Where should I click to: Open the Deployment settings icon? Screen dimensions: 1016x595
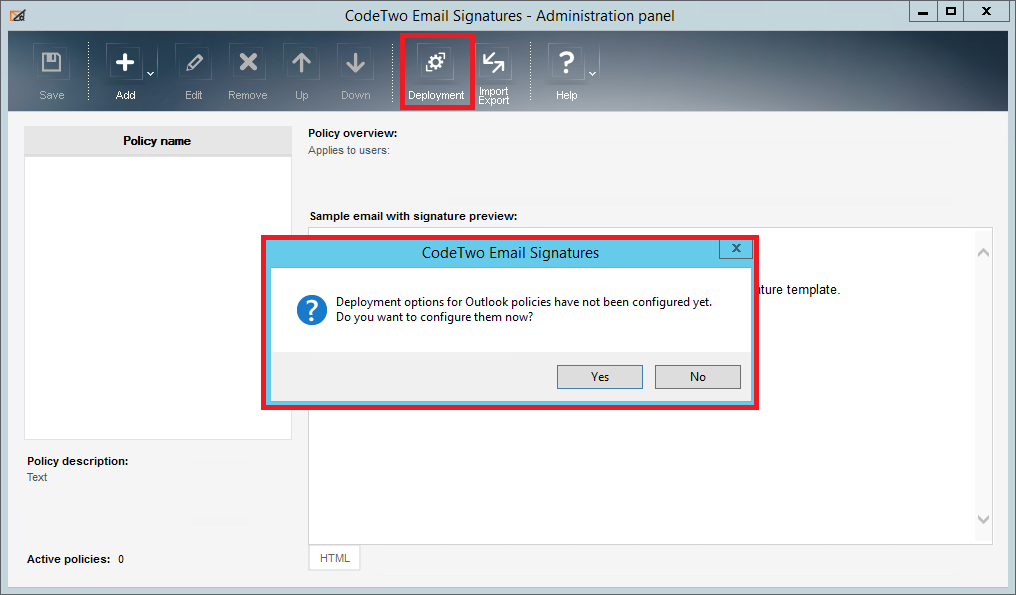[435, 63]
